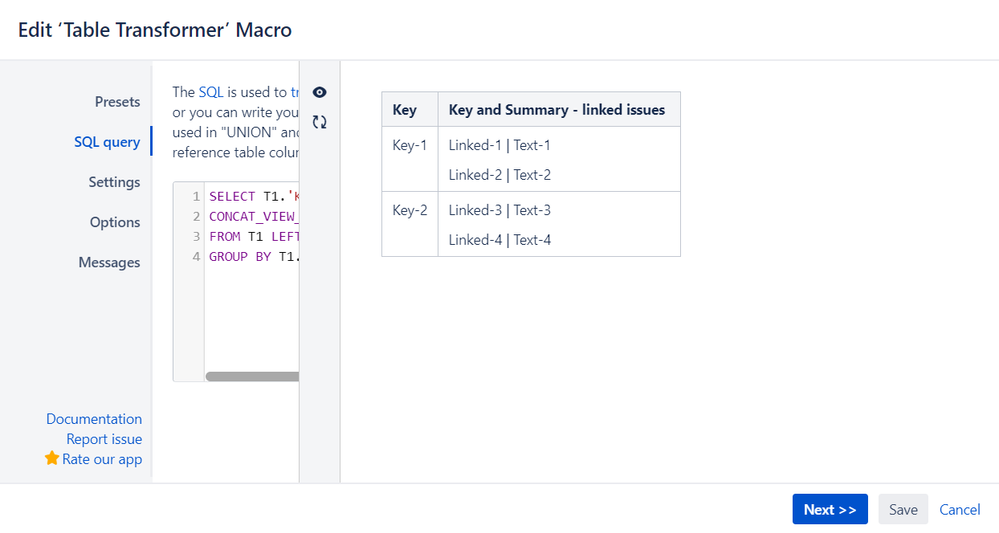Select the SQL query tab

pyautogui.click(x=107, y=142)
